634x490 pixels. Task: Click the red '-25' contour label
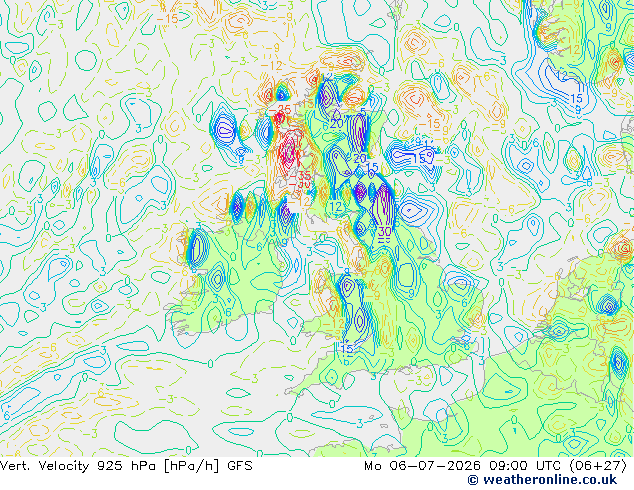[x=280, y=109]
